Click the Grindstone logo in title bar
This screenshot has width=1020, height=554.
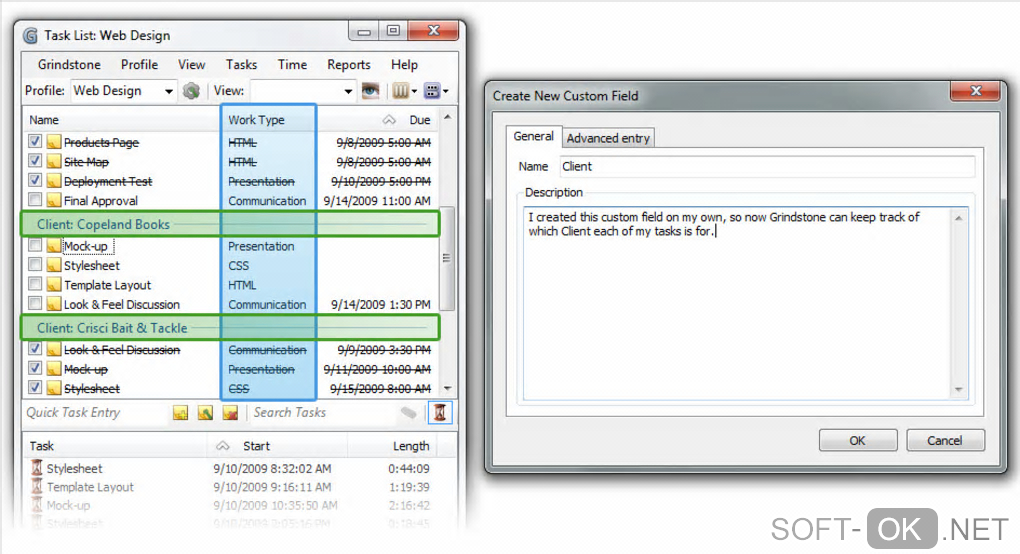[30, 35]
